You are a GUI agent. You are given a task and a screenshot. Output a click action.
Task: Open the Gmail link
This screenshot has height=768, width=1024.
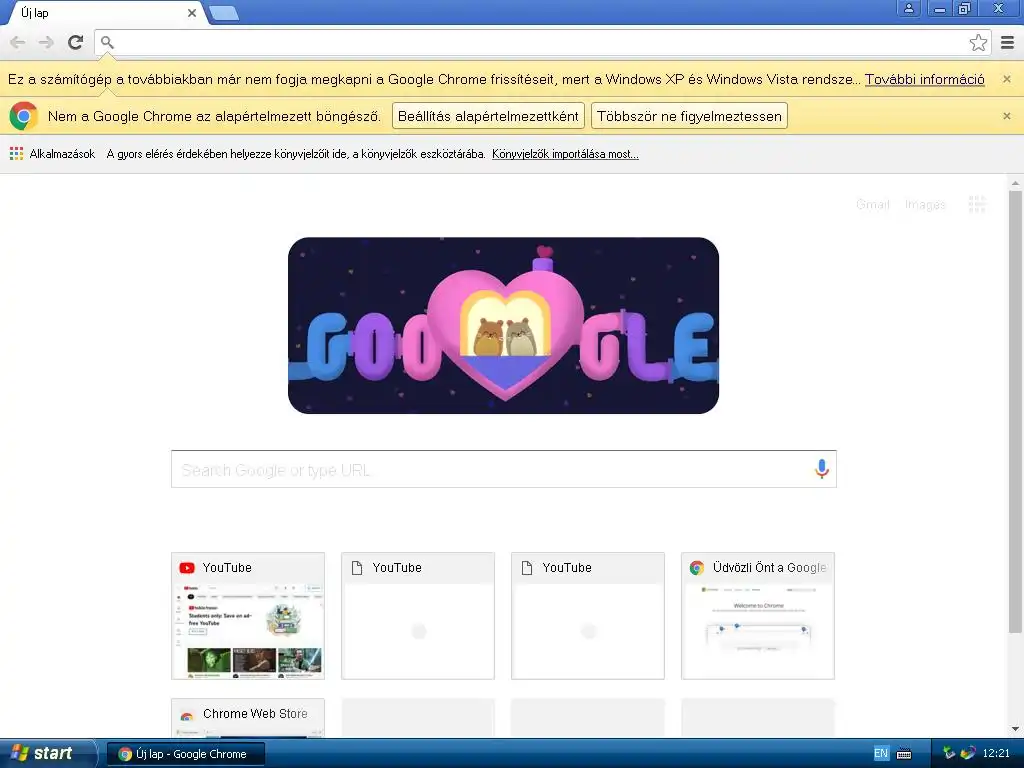pos(872,205)
